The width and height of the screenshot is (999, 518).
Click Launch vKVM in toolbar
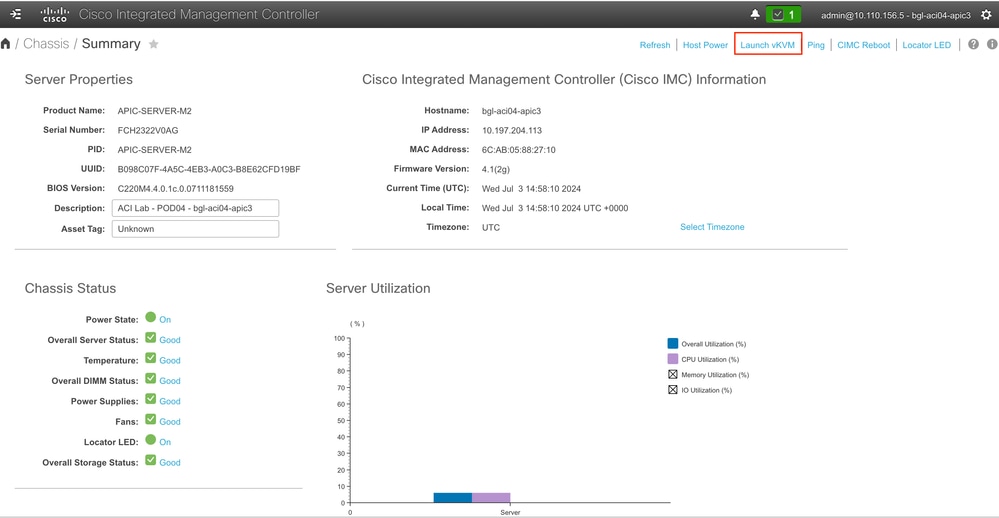[767, 45]
